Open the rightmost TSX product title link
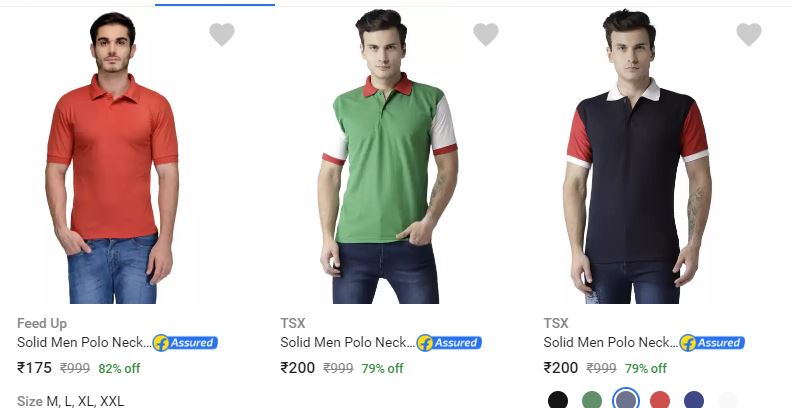This screenshot has width=792, height=408. point(610,342)
